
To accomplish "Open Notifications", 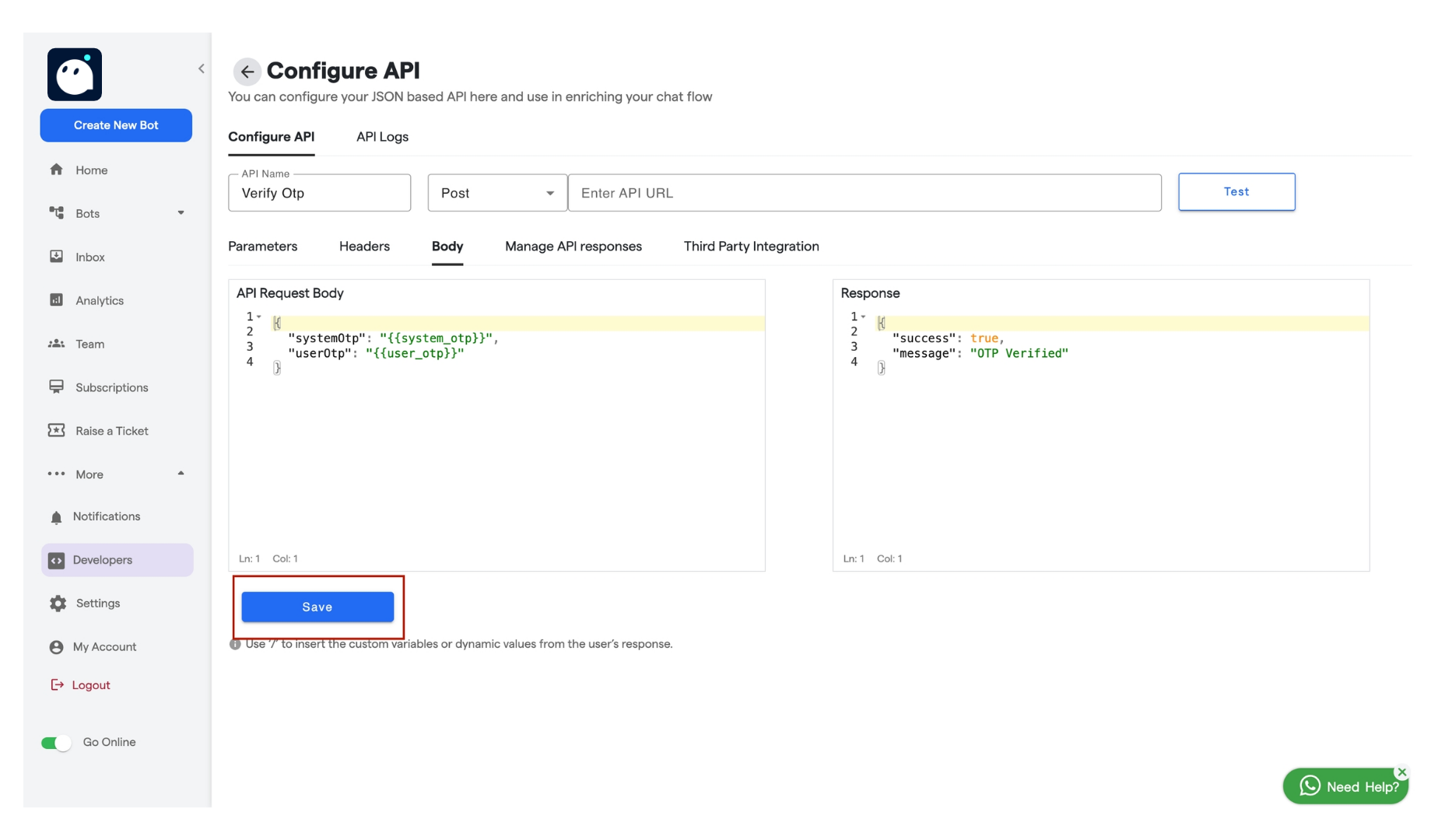I will 106,516.
